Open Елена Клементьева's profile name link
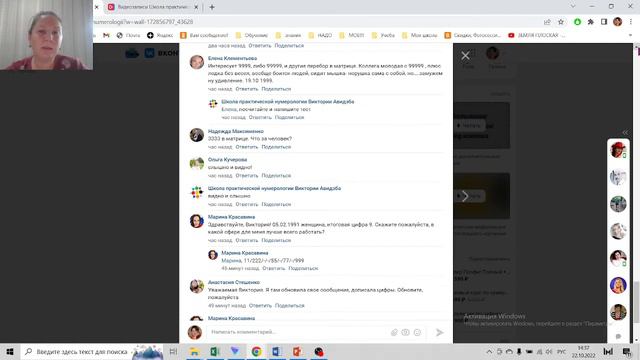 click(232, 58)
